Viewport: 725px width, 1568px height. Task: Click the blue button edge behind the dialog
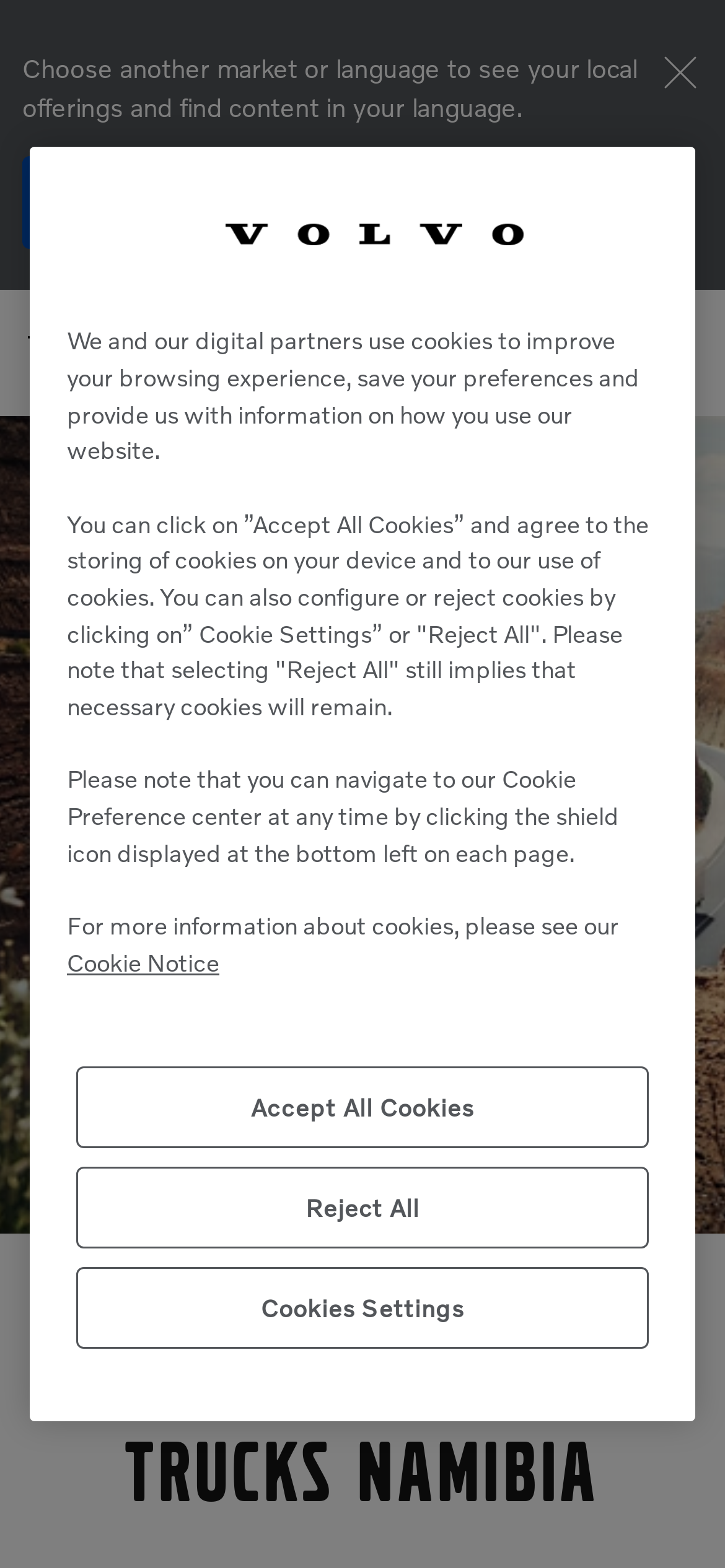pos(25,203)
